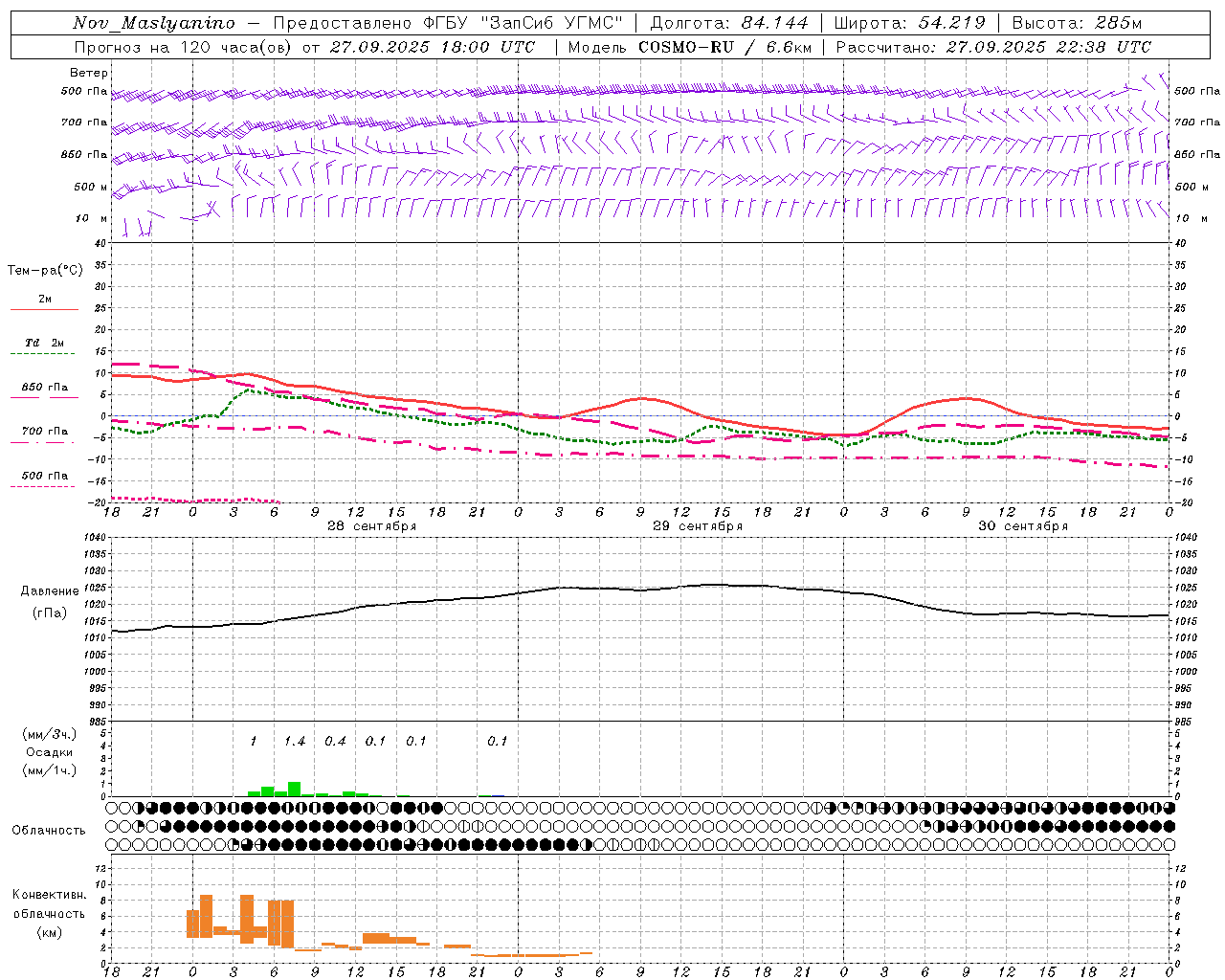Click the (мм/1ч.) precipitation unit label

point(50,769)
